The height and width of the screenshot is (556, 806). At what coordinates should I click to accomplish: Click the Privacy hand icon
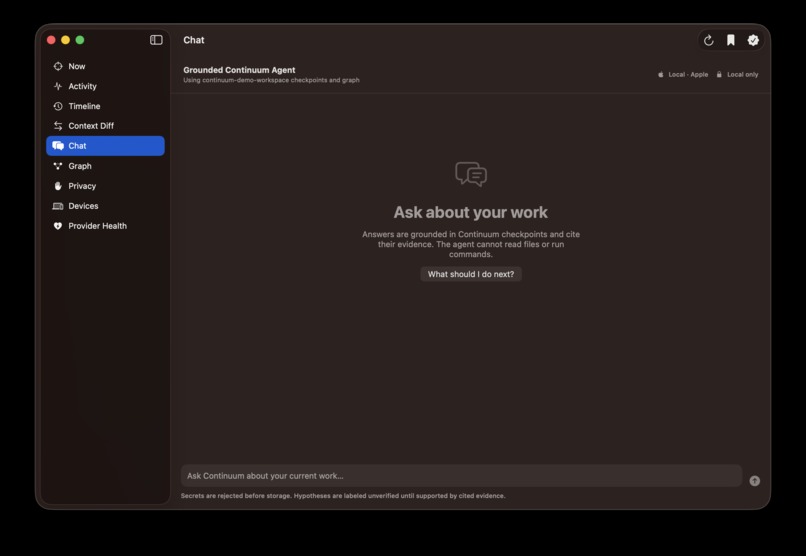pos(58,186)
